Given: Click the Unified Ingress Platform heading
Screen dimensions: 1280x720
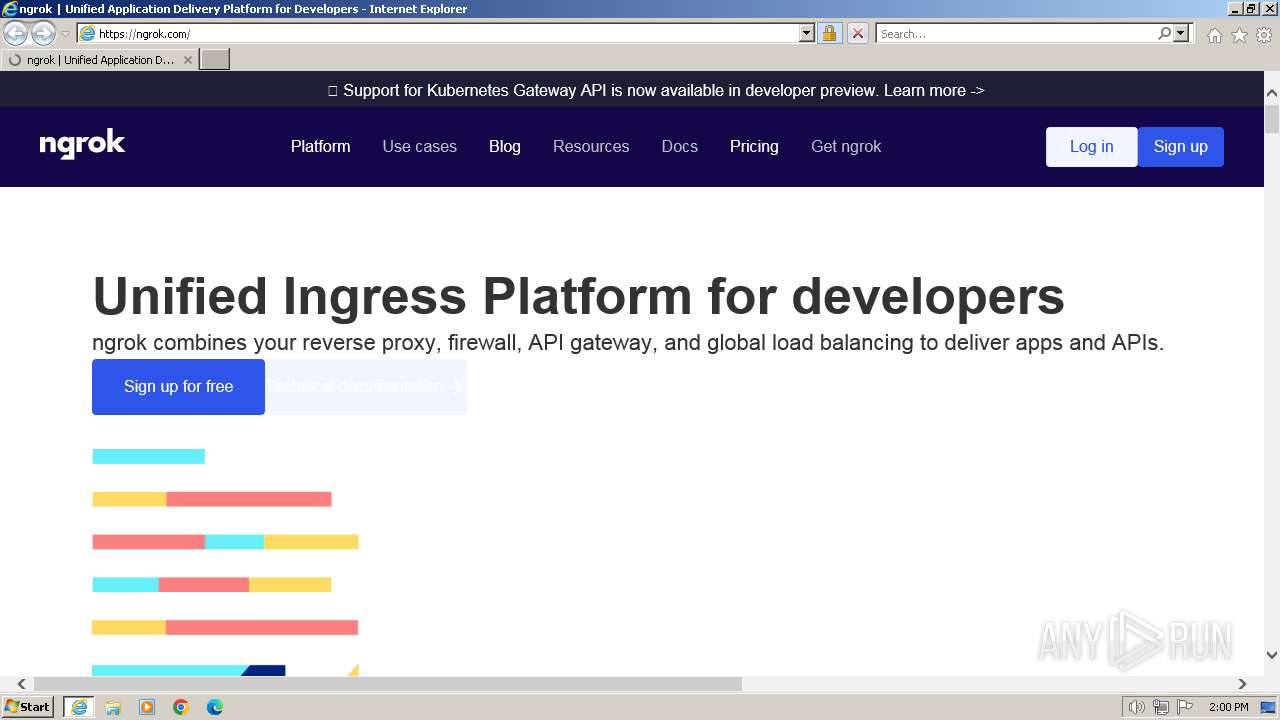Looking at the screenshot, I should pyautogui.click(x=578, y=296).
